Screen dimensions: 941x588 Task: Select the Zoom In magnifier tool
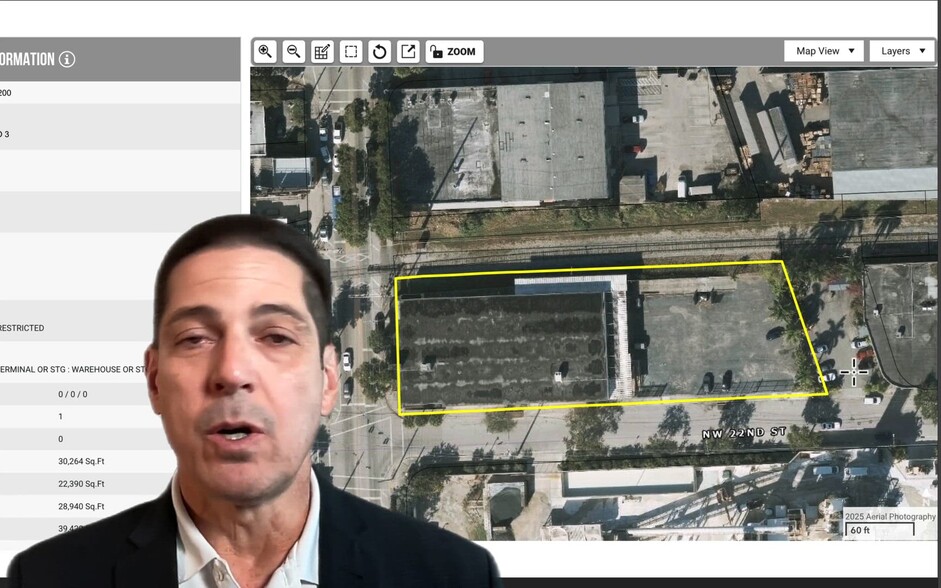pos(264,51)
